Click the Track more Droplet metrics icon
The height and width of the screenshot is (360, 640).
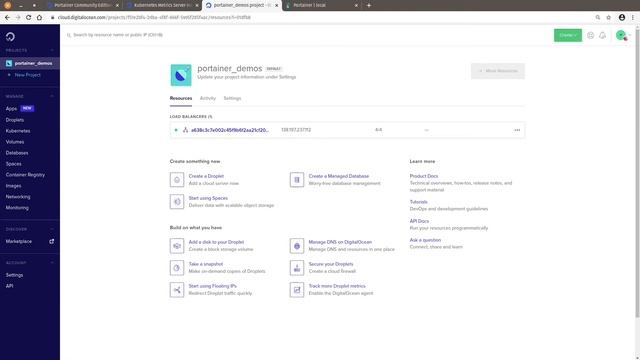coord(297,290)
